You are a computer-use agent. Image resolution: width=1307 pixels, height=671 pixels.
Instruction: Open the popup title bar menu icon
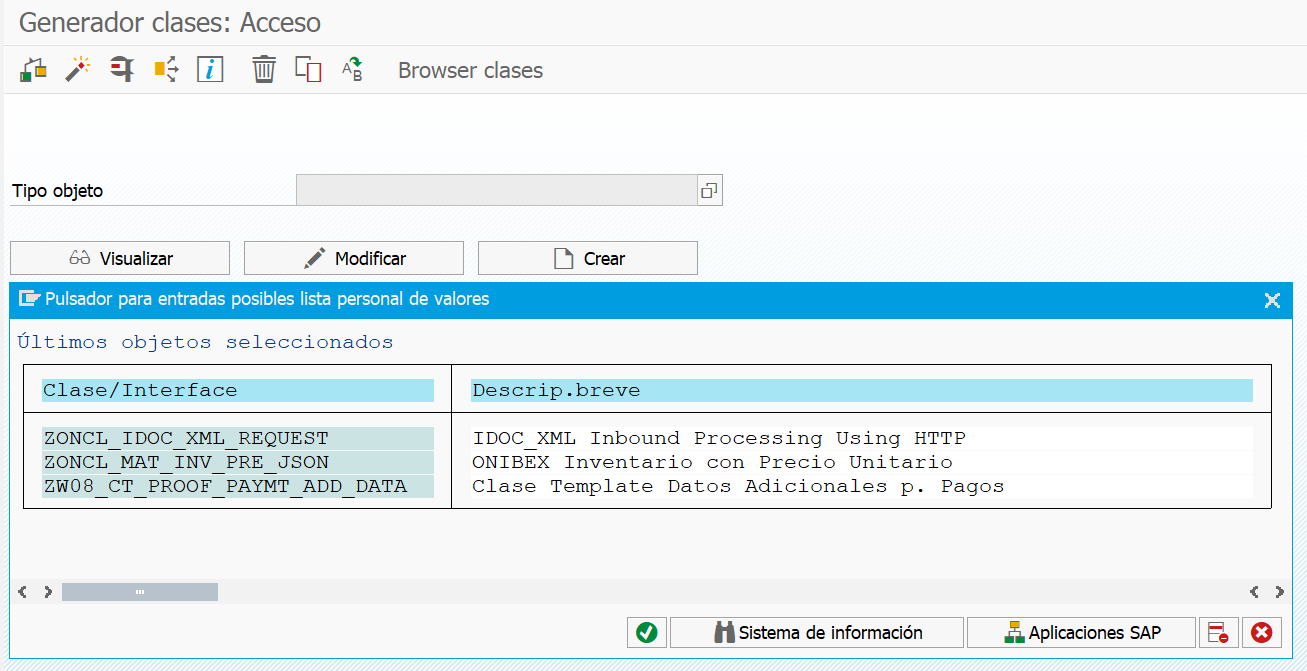[29, 299]
